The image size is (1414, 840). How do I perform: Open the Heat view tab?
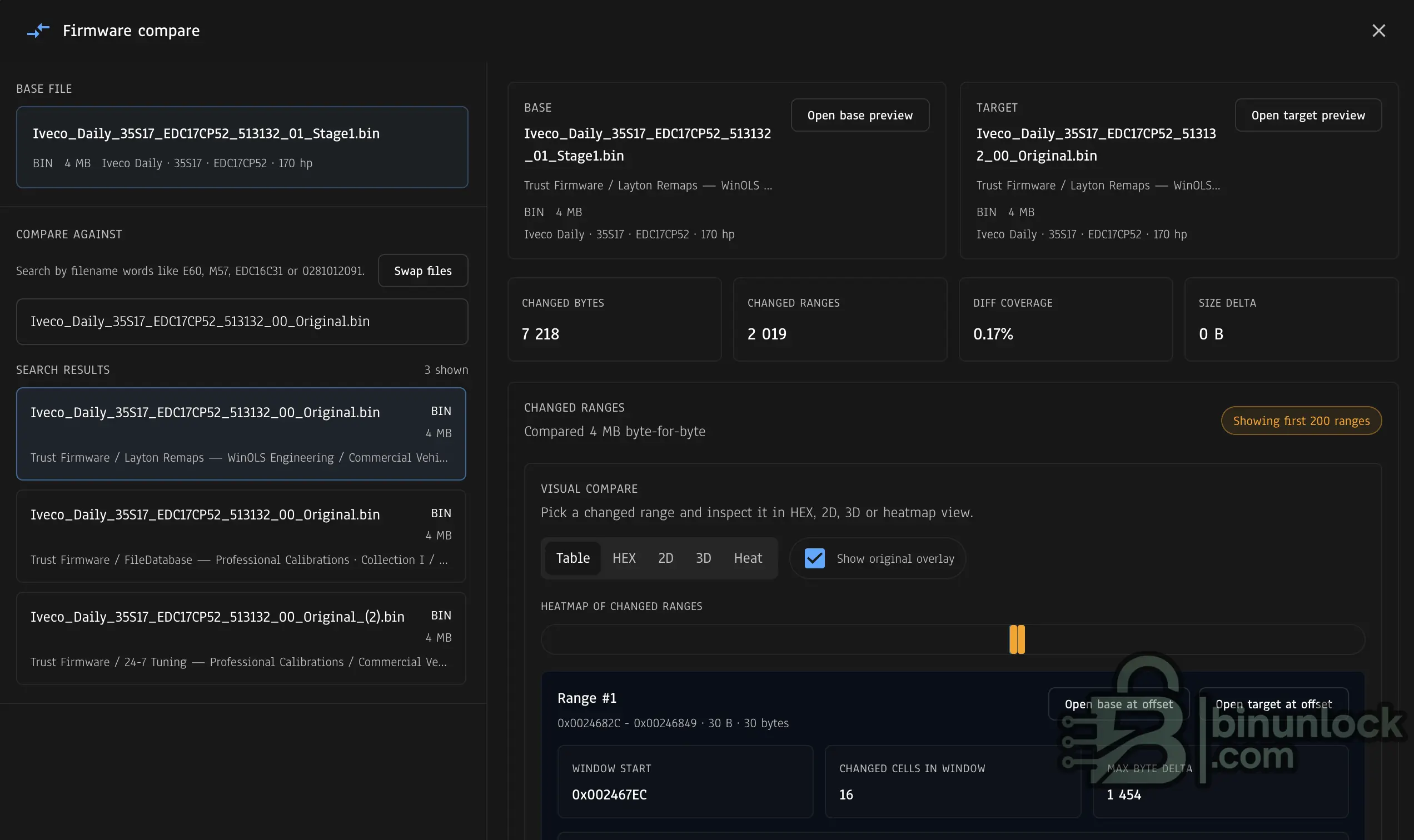point(748,558)
